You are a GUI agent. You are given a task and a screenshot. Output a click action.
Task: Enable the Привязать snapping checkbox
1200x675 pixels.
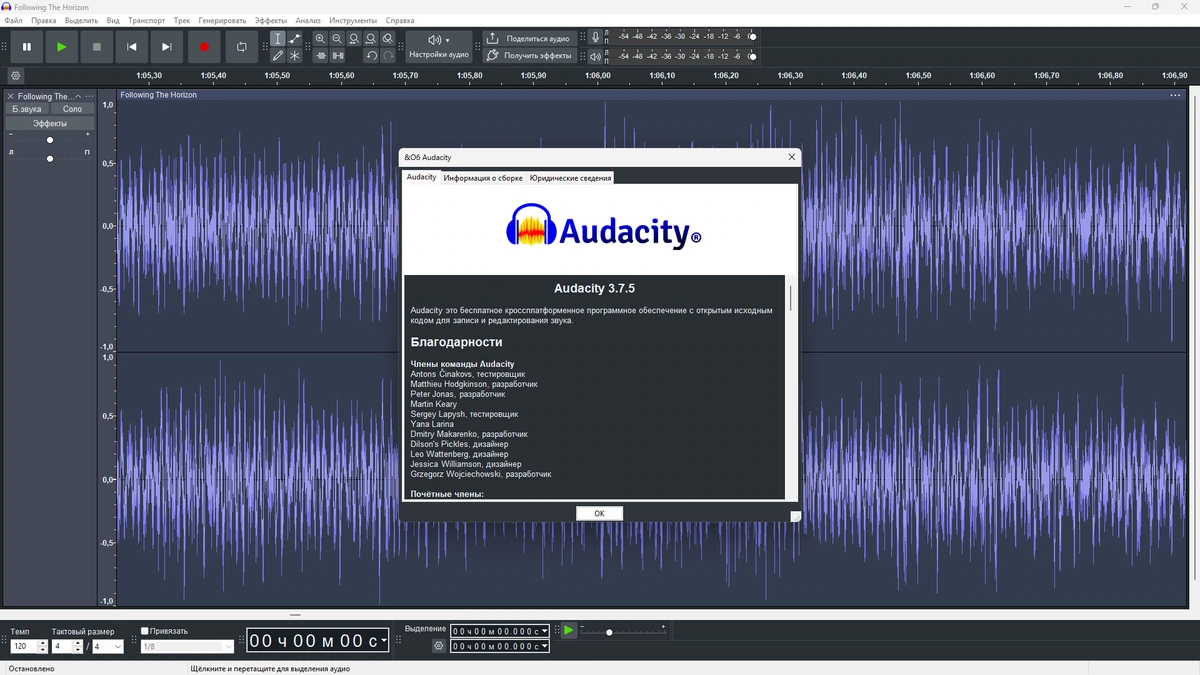(145, 631)
